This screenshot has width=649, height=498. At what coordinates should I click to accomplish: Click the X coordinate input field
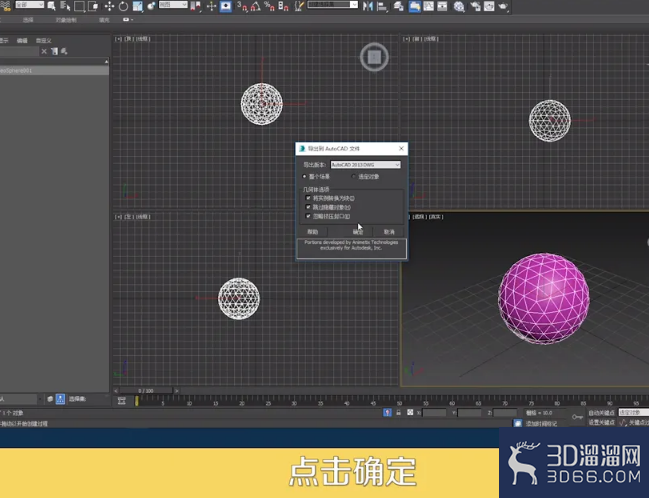[x=434, y=413]
